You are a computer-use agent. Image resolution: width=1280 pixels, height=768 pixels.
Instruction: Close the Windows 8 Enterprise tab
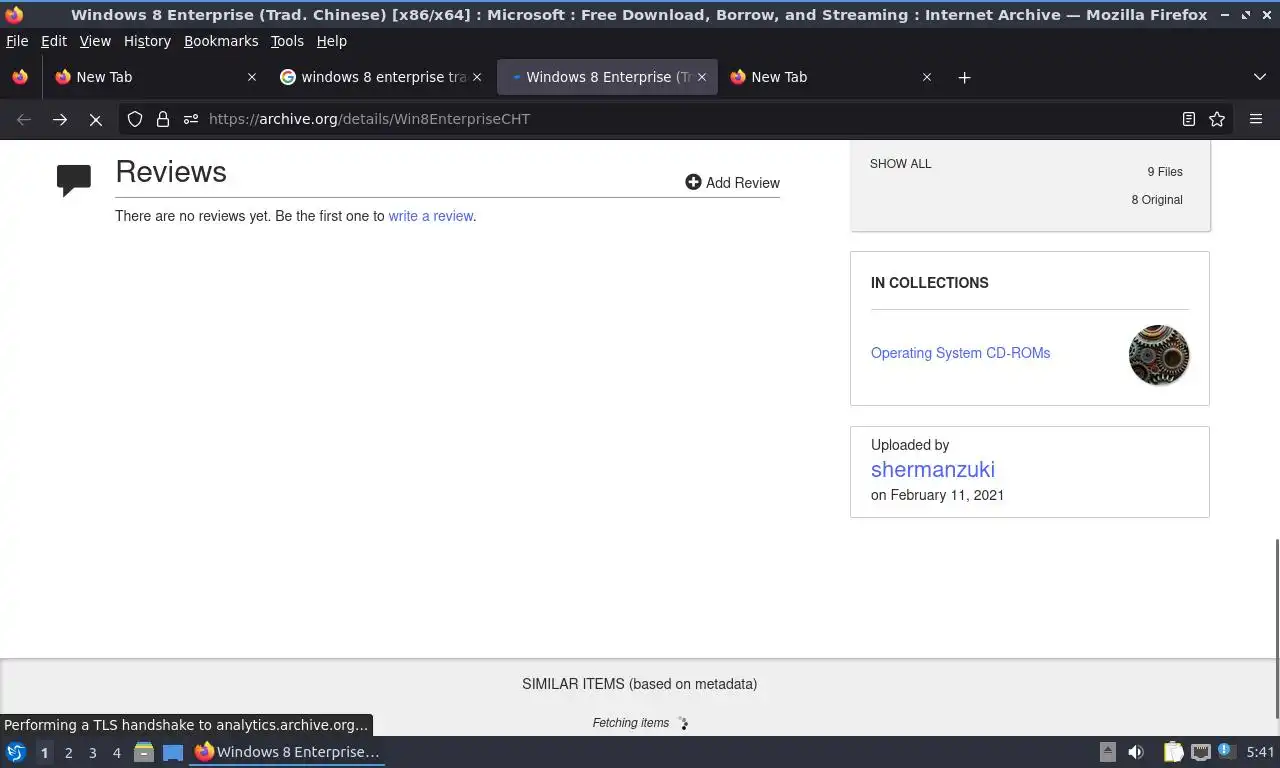702,77
